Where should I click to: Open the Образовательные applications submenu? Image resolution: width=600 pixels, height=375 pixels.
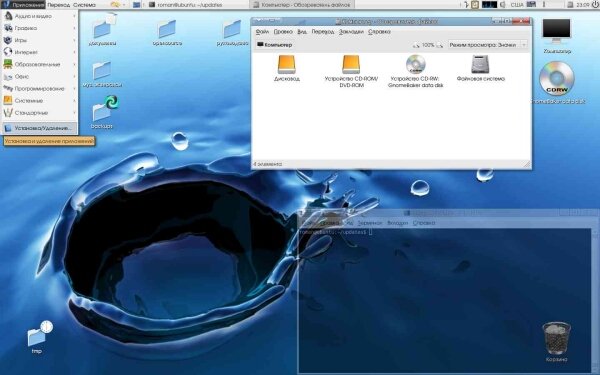pyautogui.click(x=39, y=64)
